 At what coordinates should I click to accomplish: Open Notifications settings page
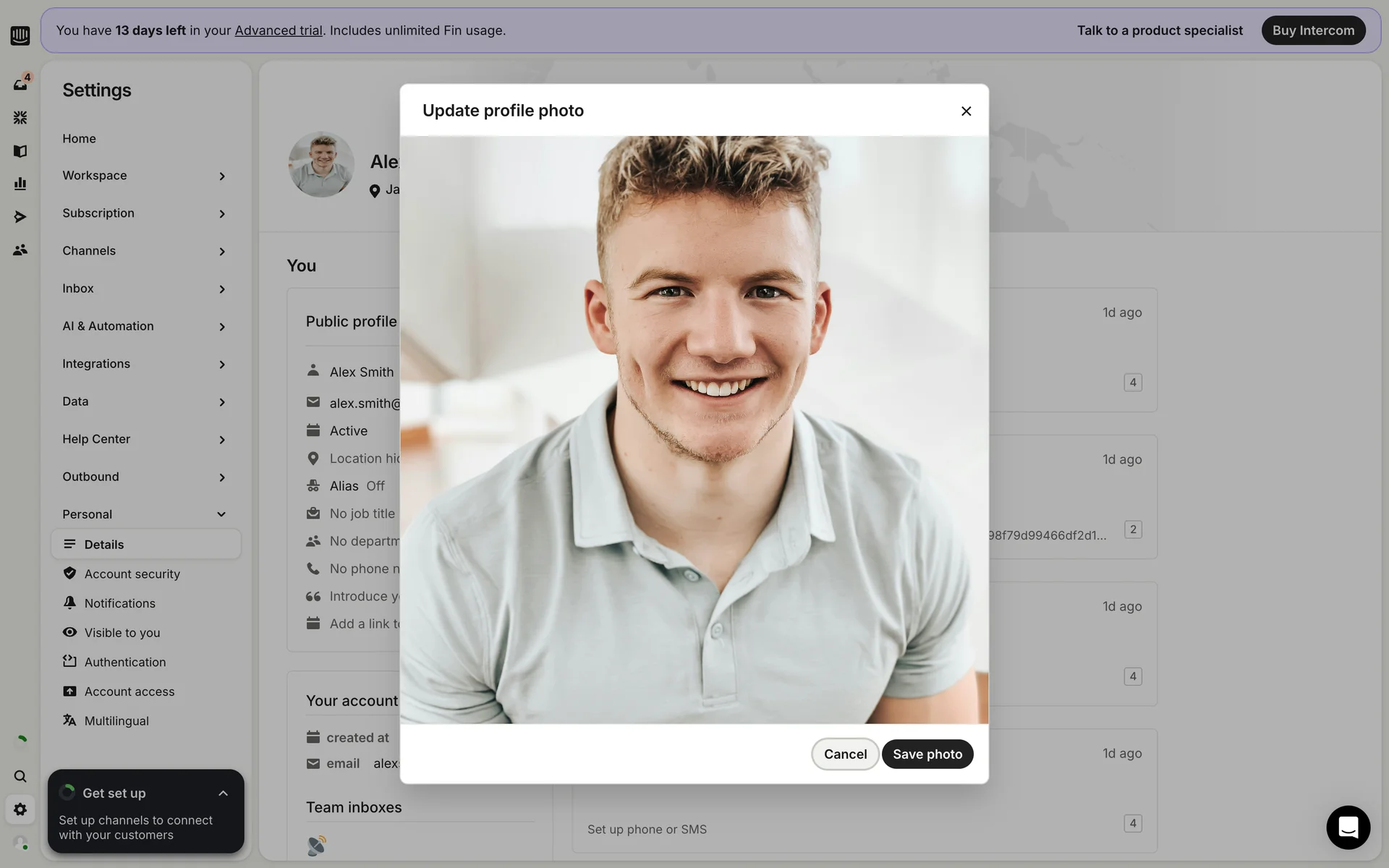(x=119, y=603)
